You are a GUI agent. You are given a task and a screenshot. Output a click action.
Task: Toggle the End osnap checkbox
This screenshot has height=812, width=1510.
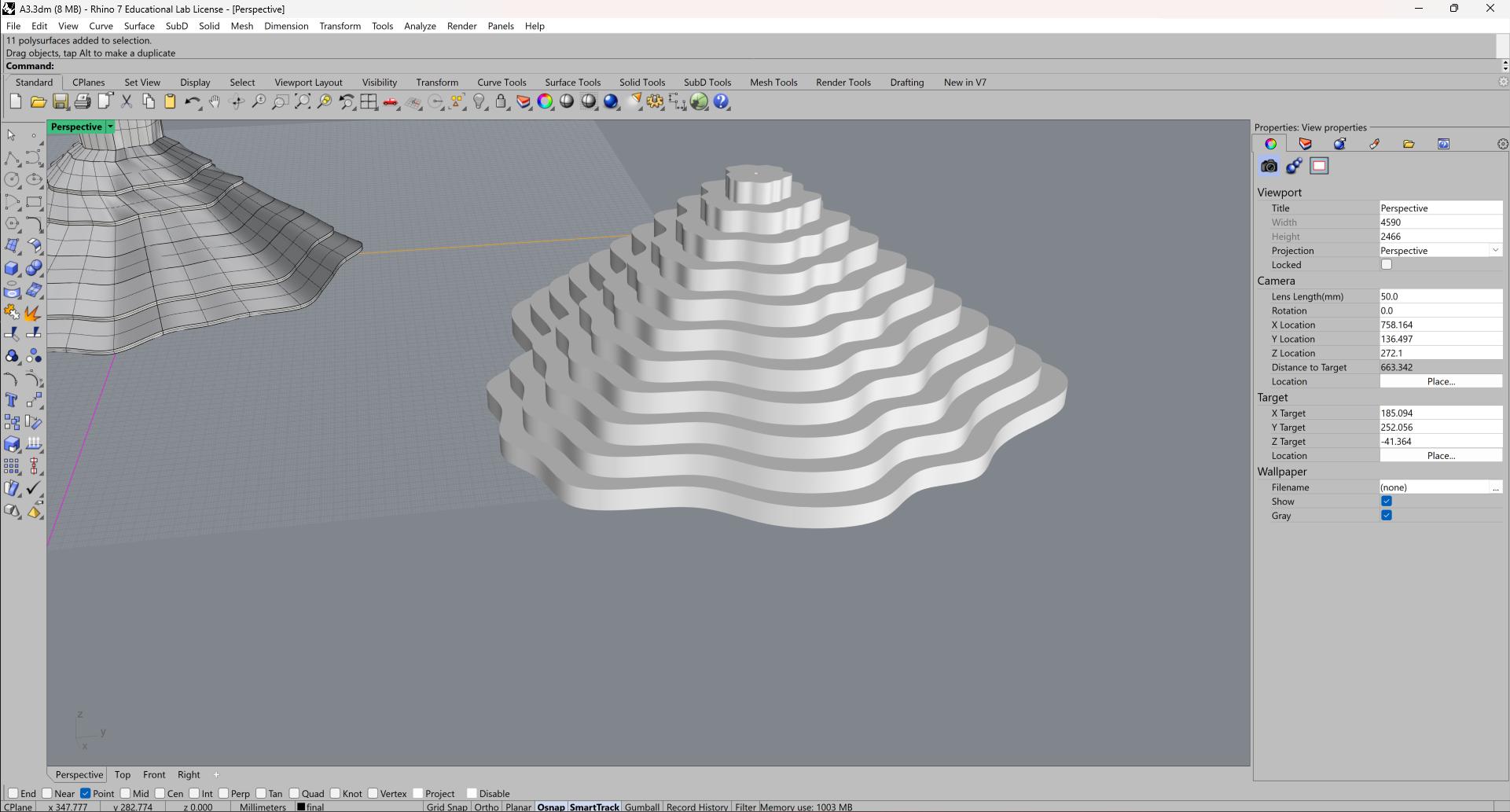click(13, 793)
